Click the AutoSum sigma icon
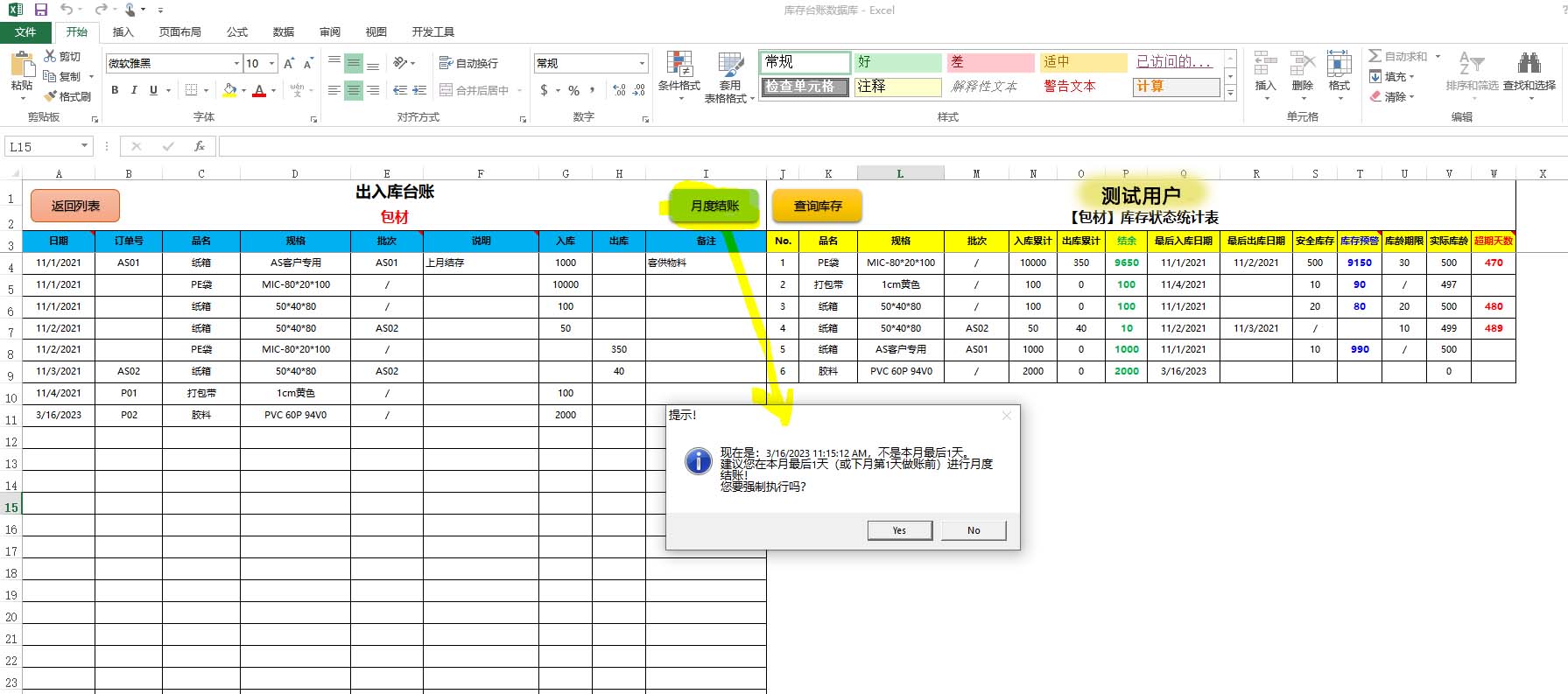Image resolution: width=1568 pixels, height=694 pixels. point(1375,56)
